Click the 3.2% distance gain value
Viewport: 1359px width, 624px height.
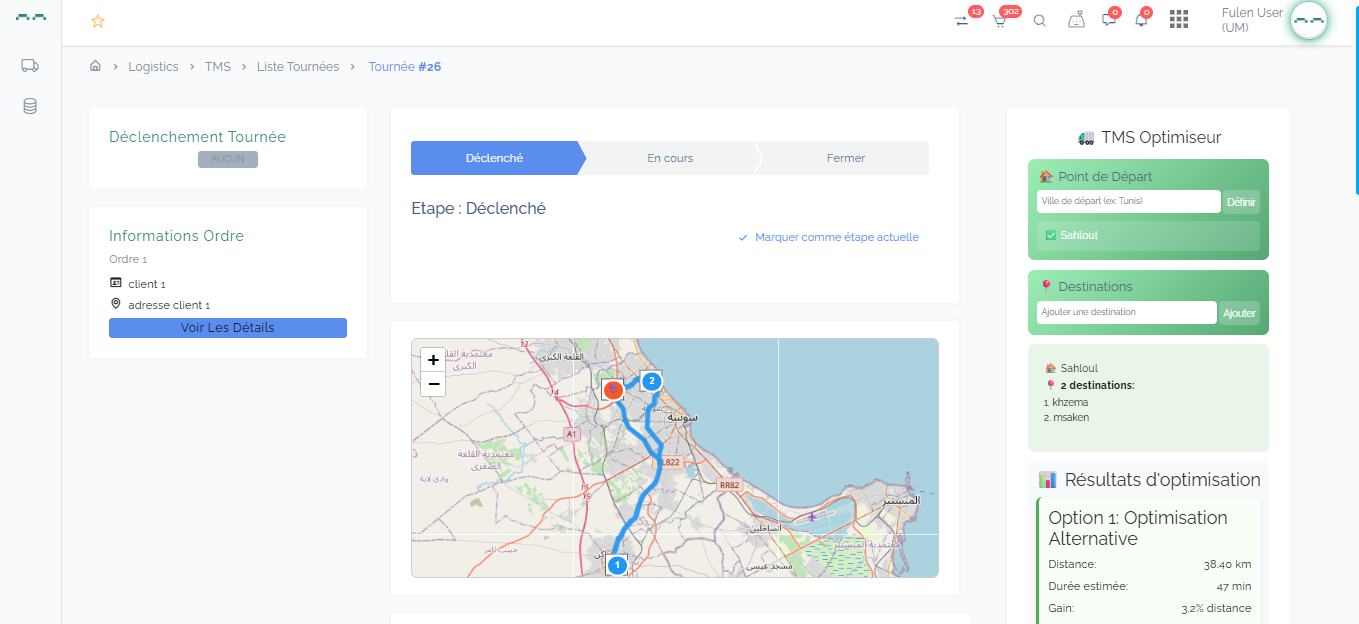[x=1216, y=608]
